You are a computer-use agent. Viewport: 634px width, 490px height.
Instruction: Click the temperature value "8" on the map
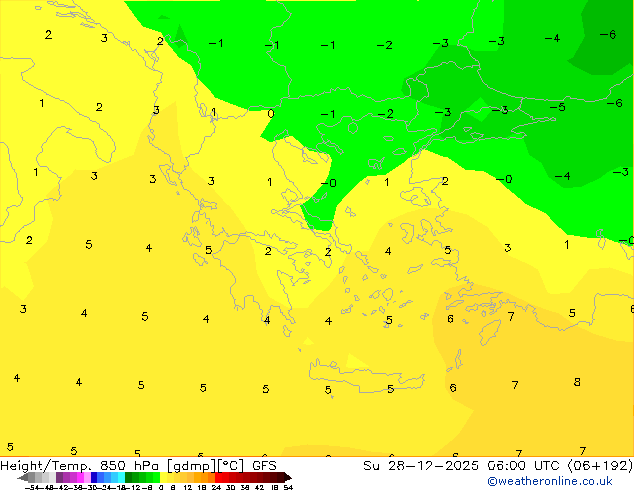coord(577,382)
